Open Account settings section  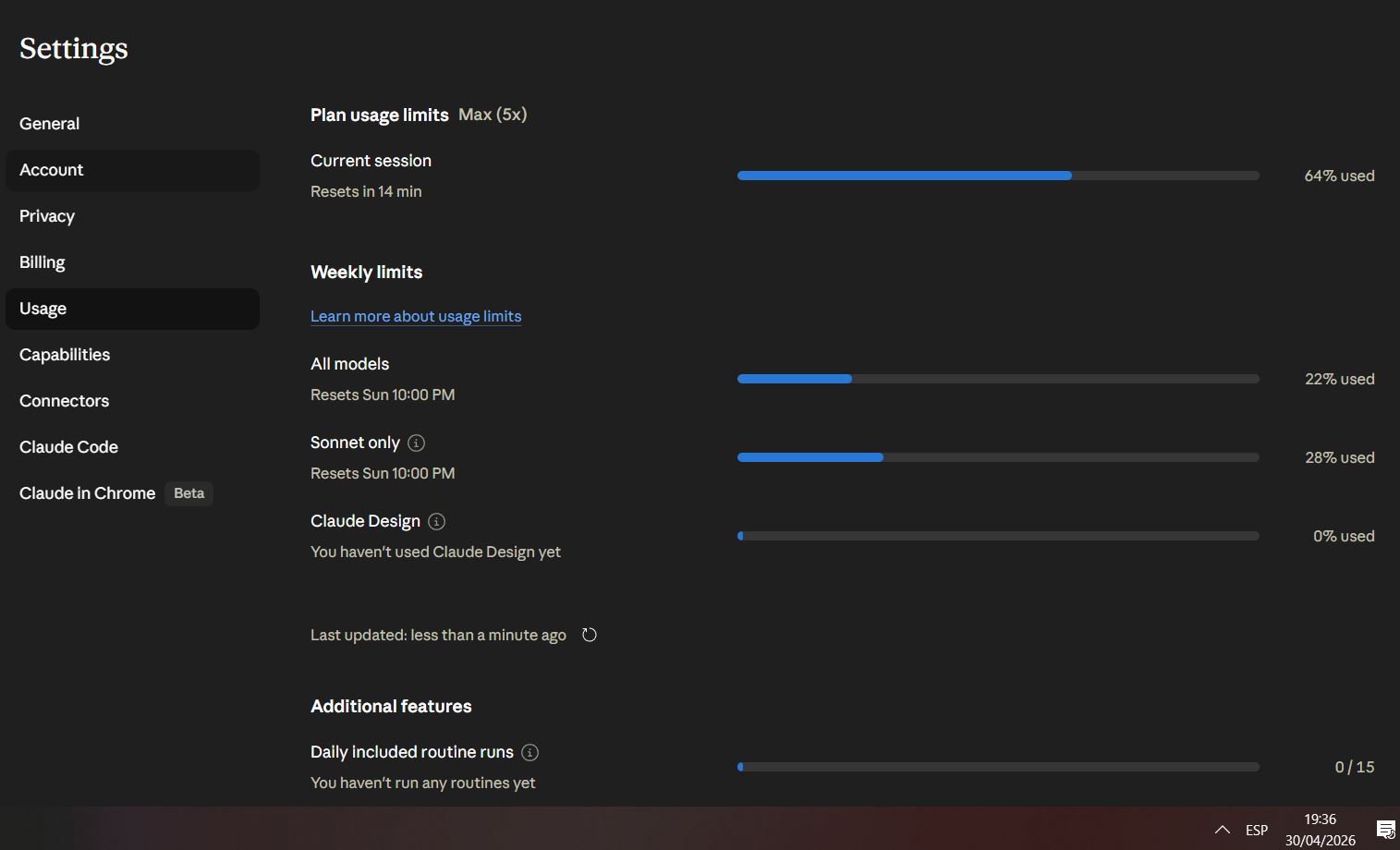(x=132, y=170)
